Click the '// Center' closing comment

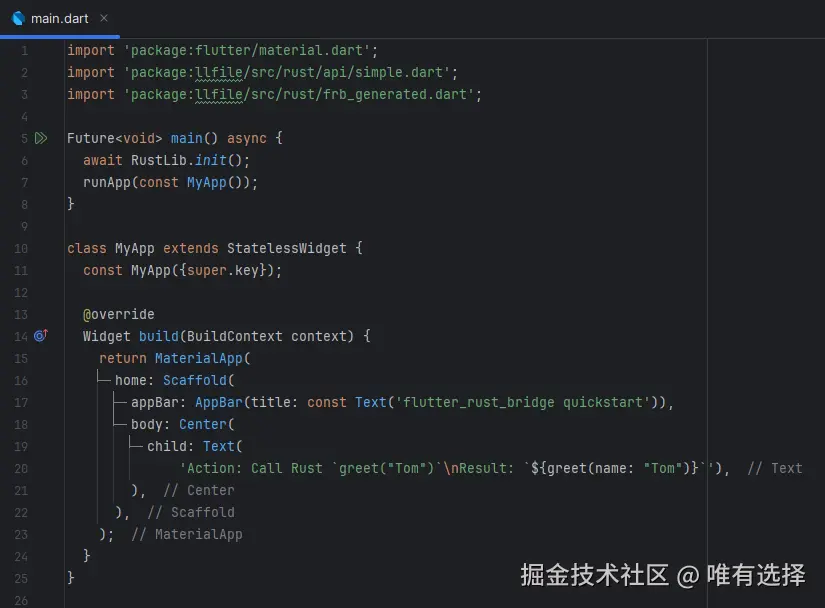[x=199, y=490]
